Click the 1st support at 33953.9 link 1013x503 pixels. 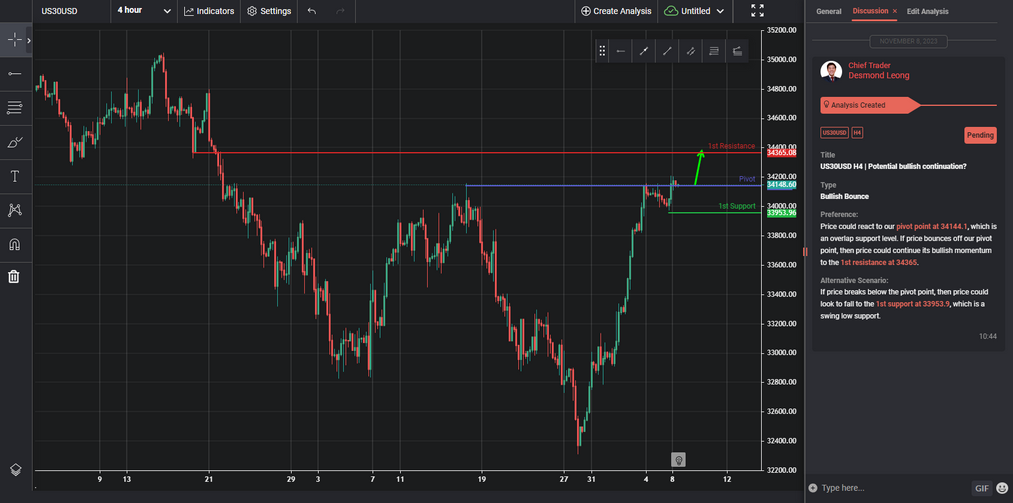pos(912,303)
